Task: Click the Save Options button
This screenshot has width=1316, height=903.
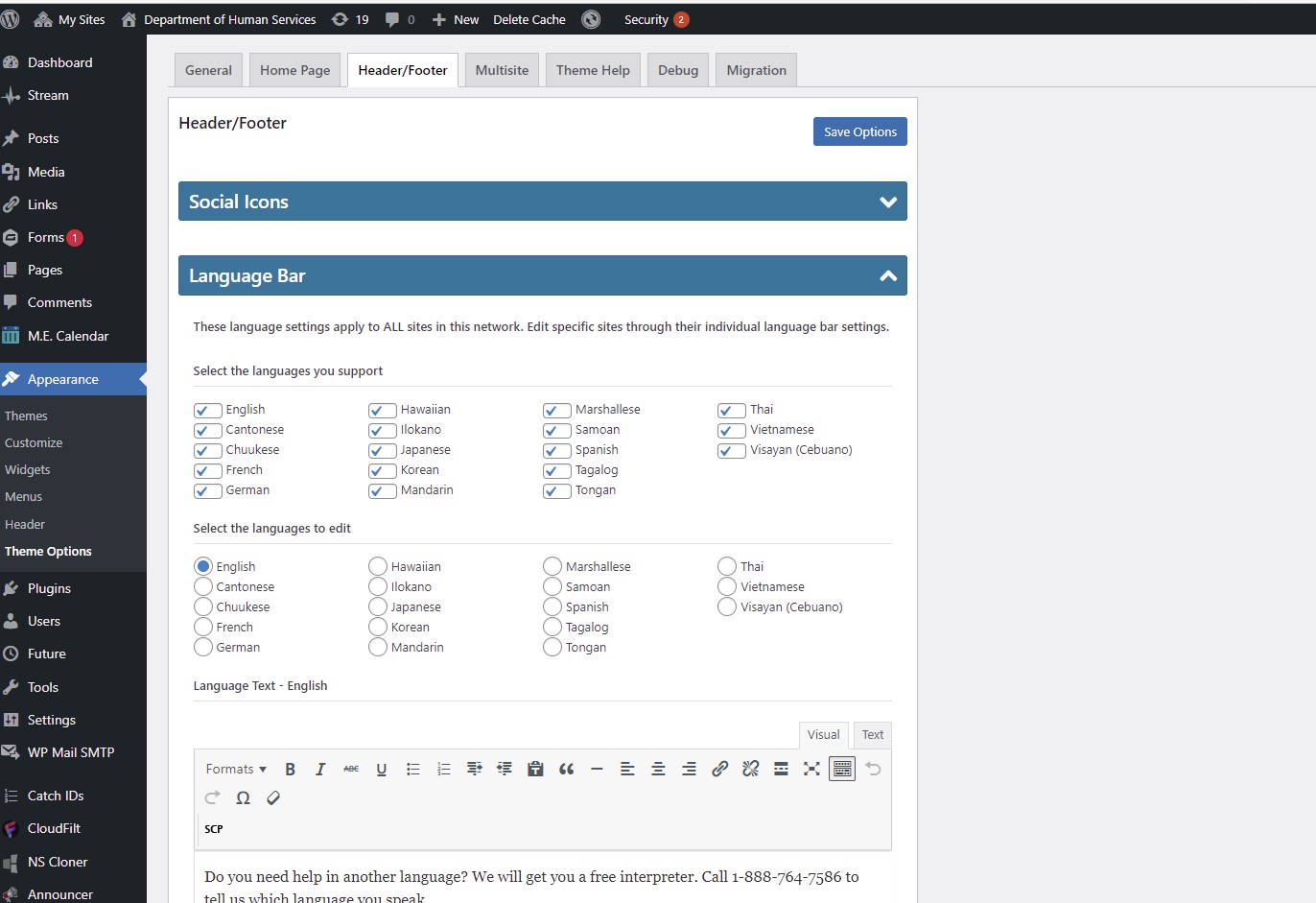Action: [859, 132]
